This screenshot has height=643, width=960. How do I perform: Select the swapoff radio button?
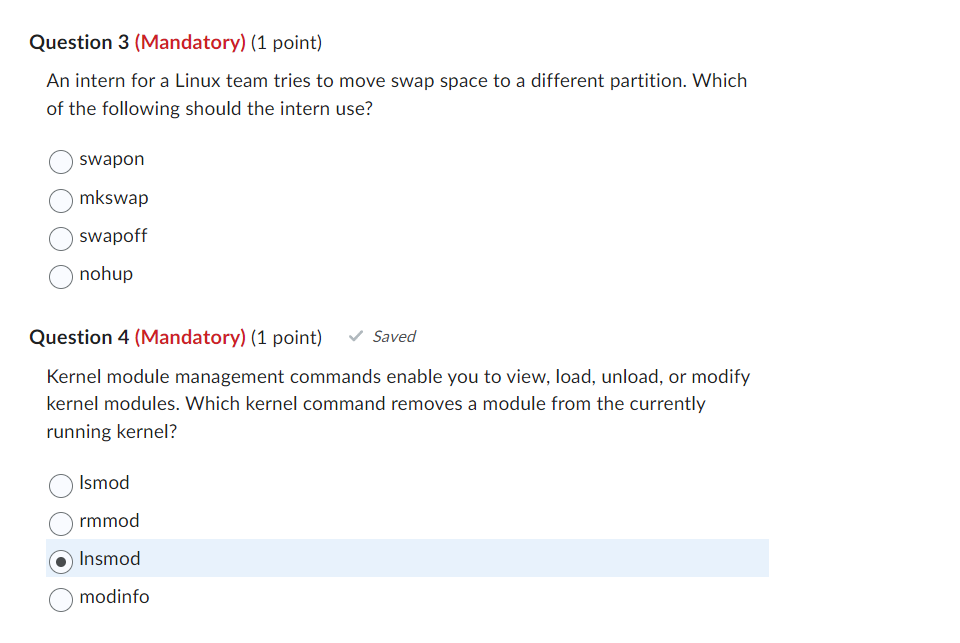pyautogui.click(x=60, y=238)
